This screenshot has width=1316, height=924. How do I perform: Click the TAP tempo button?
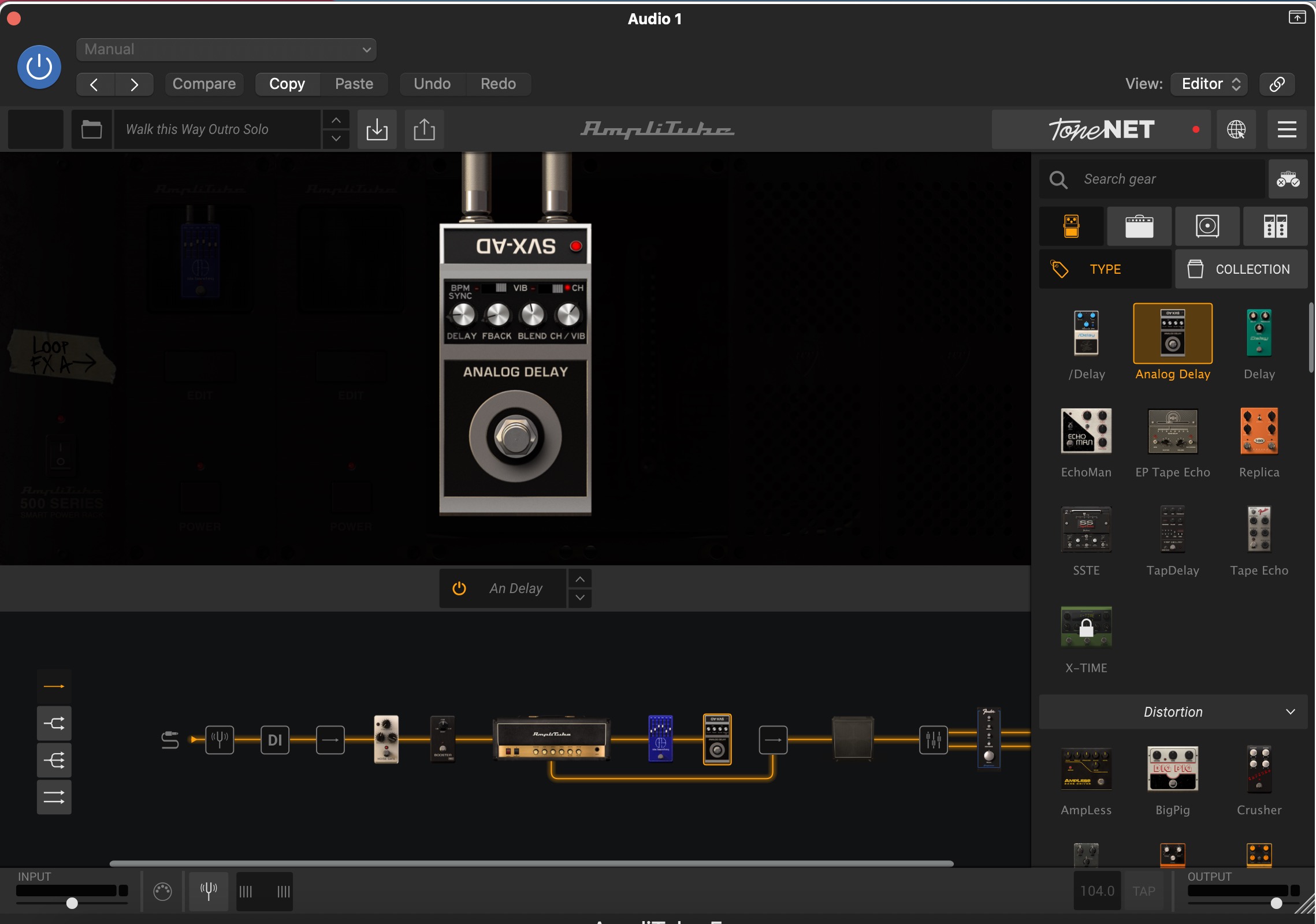tap(1144, 891)
